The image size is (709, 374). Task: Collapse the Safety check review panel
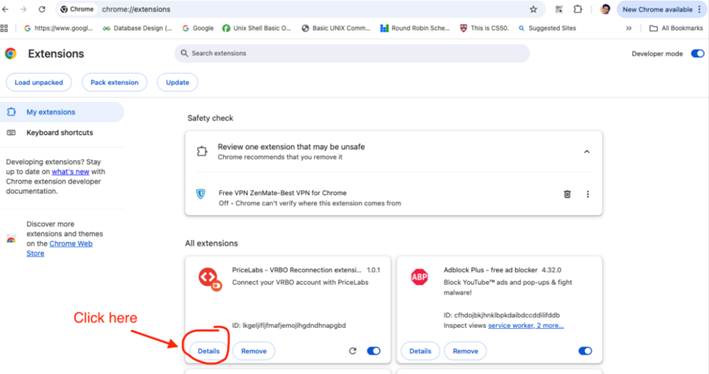(586, 151)
